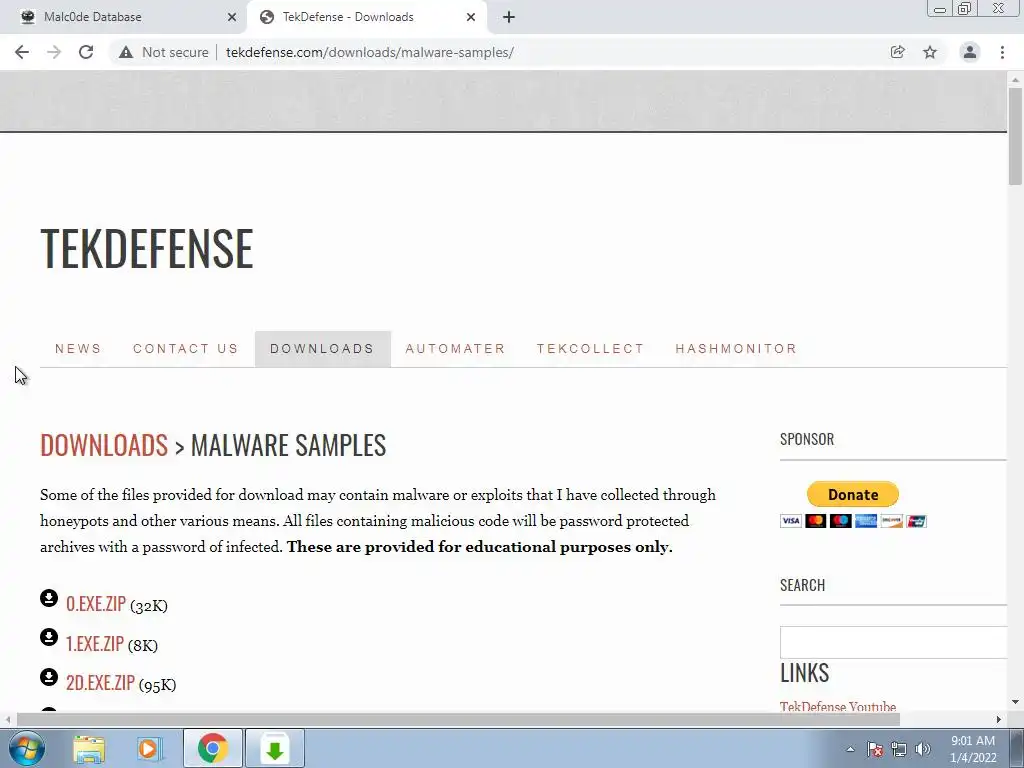Open HASHMONITOR nav link

(736, 349)
